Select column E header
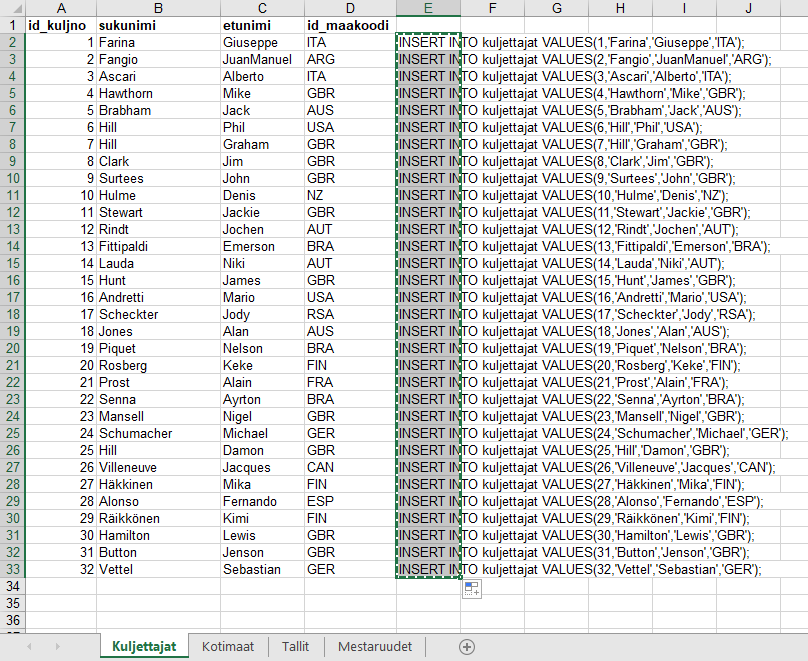Viewport: 808px width, 661px height. click(428, 8)
